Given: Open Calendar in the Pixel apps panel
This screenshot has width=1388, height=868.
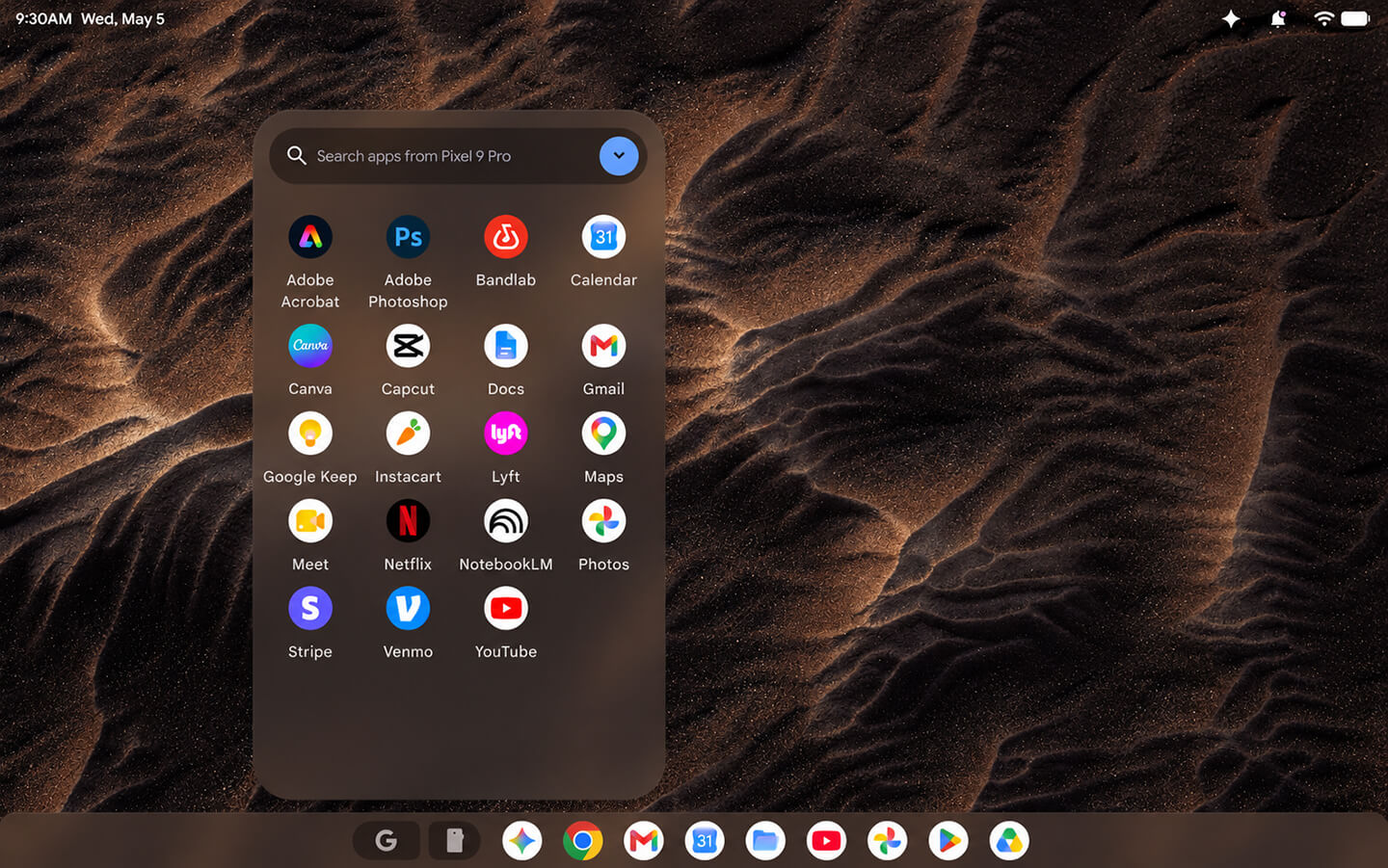Looking at the screenshot, I should click(x=603, y=237).
